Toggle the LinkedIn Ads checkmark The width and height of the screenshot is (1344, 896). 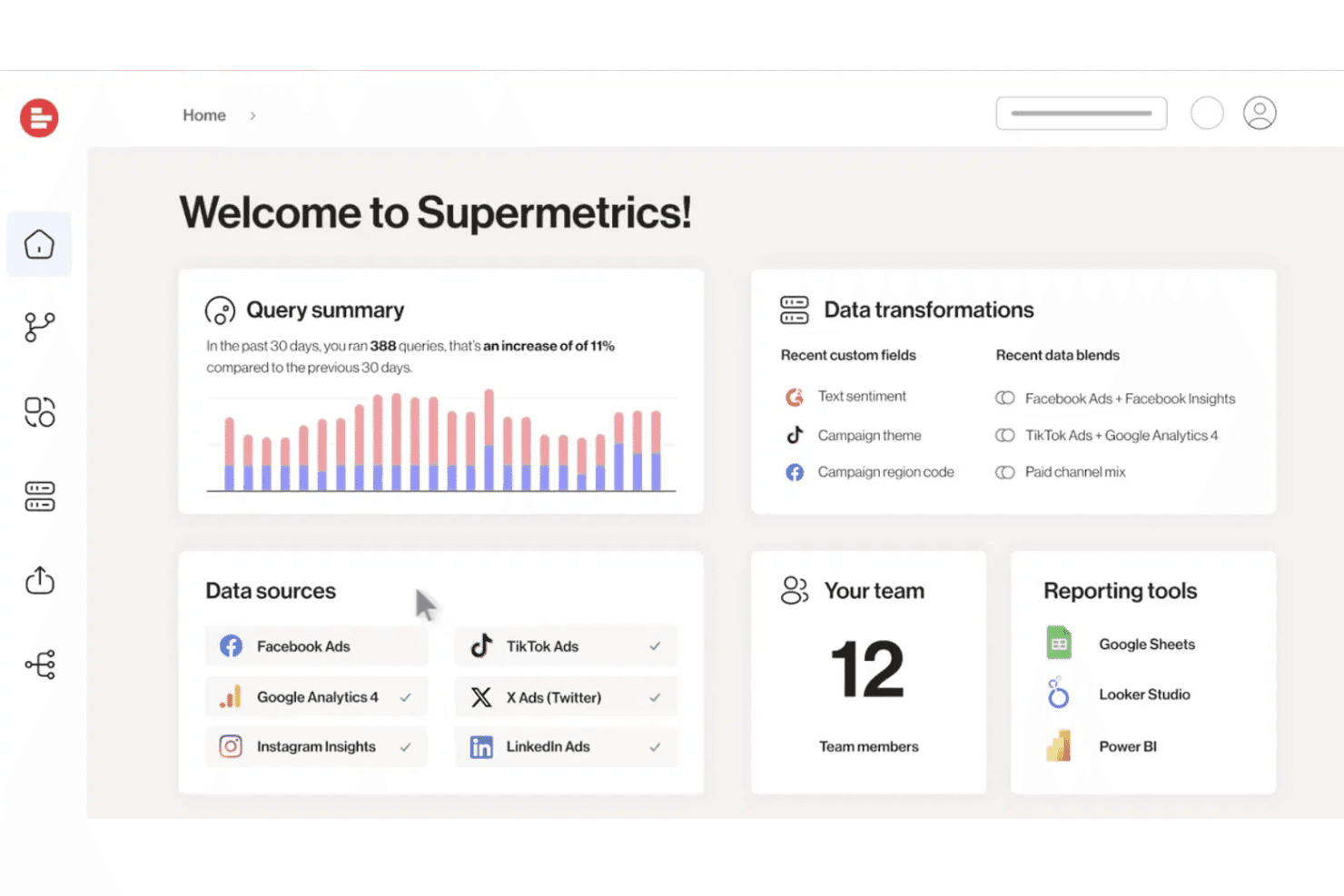(x=655, y=746)
